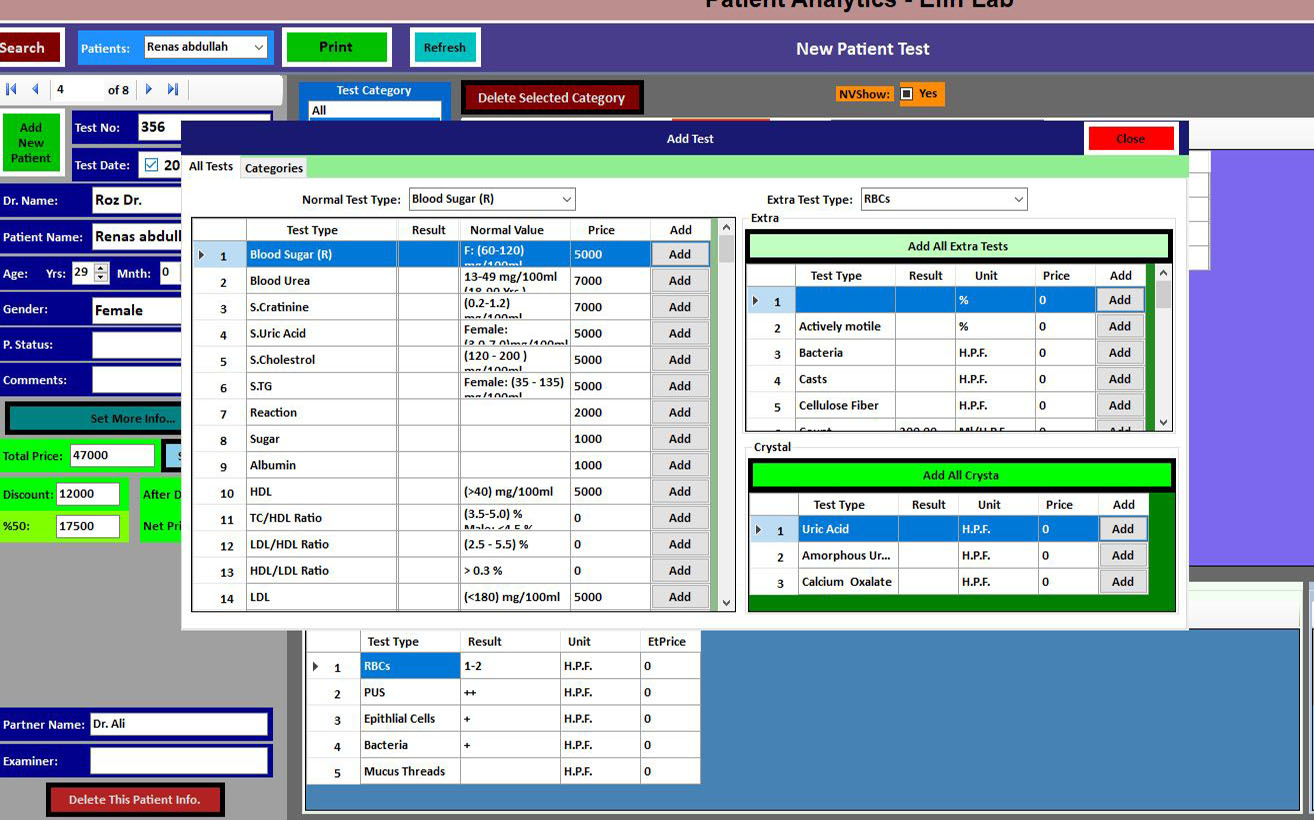Add the S.TG test
The width and height of the screenshot is (1314, 820).
tap(680, 386)
